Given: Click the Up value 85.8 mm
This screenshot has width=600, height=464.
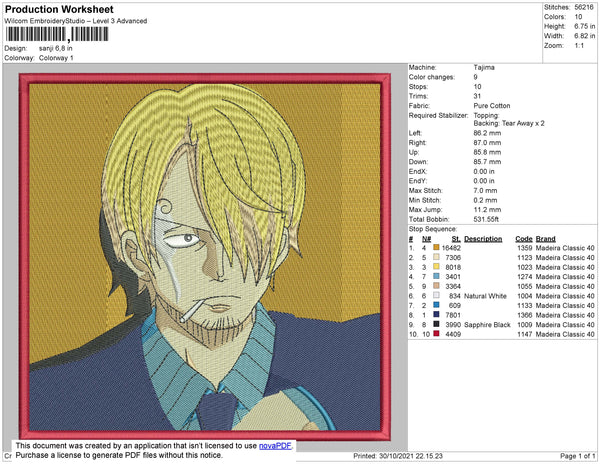Looking at the screenshot, I should tap(487, 152).
